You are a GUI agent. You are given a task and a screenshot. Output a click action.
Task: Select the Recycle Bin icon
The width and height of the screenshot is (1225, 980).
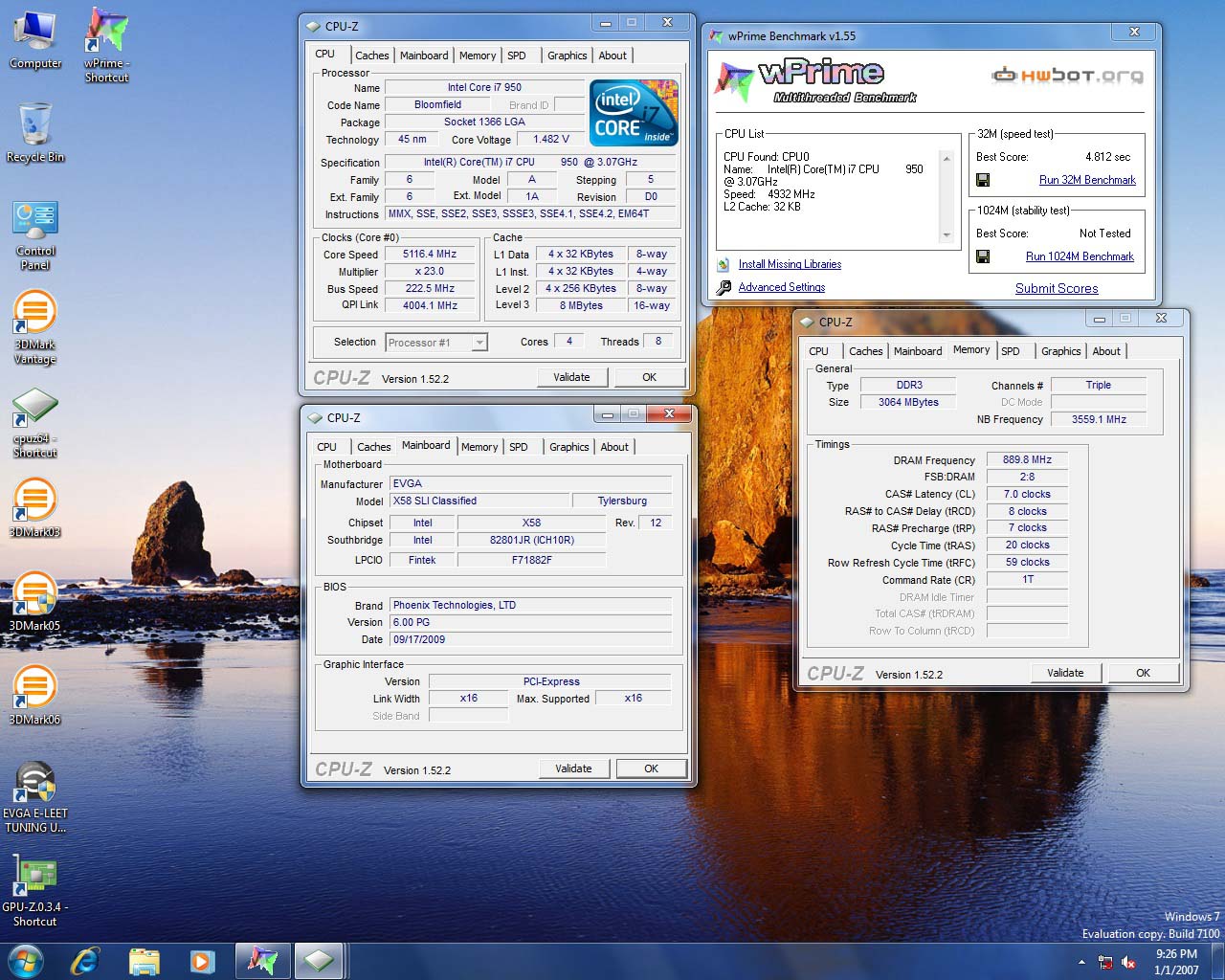pos(35,132)
